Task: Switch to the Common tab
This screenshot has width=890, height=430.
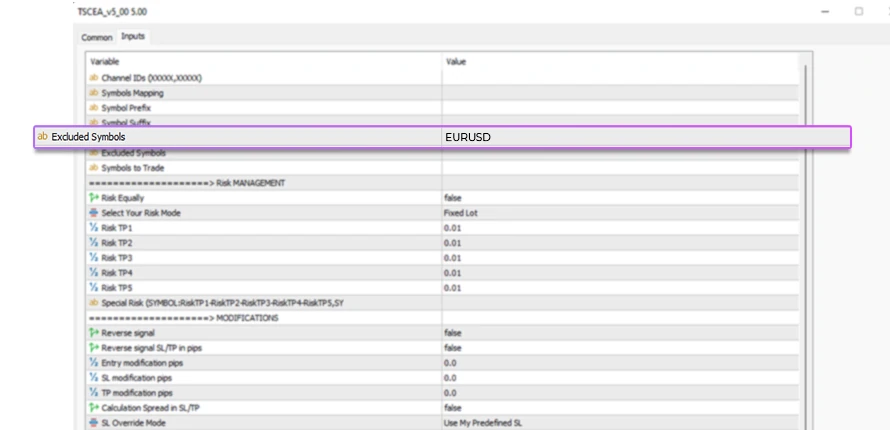Action: [x=97, y=37]
